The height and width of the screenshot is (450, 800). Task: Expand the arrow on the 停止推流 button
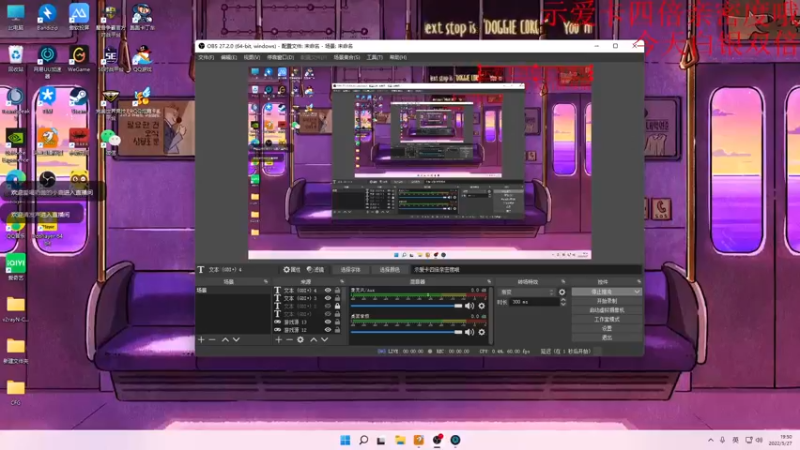click(x=637, y=292)
